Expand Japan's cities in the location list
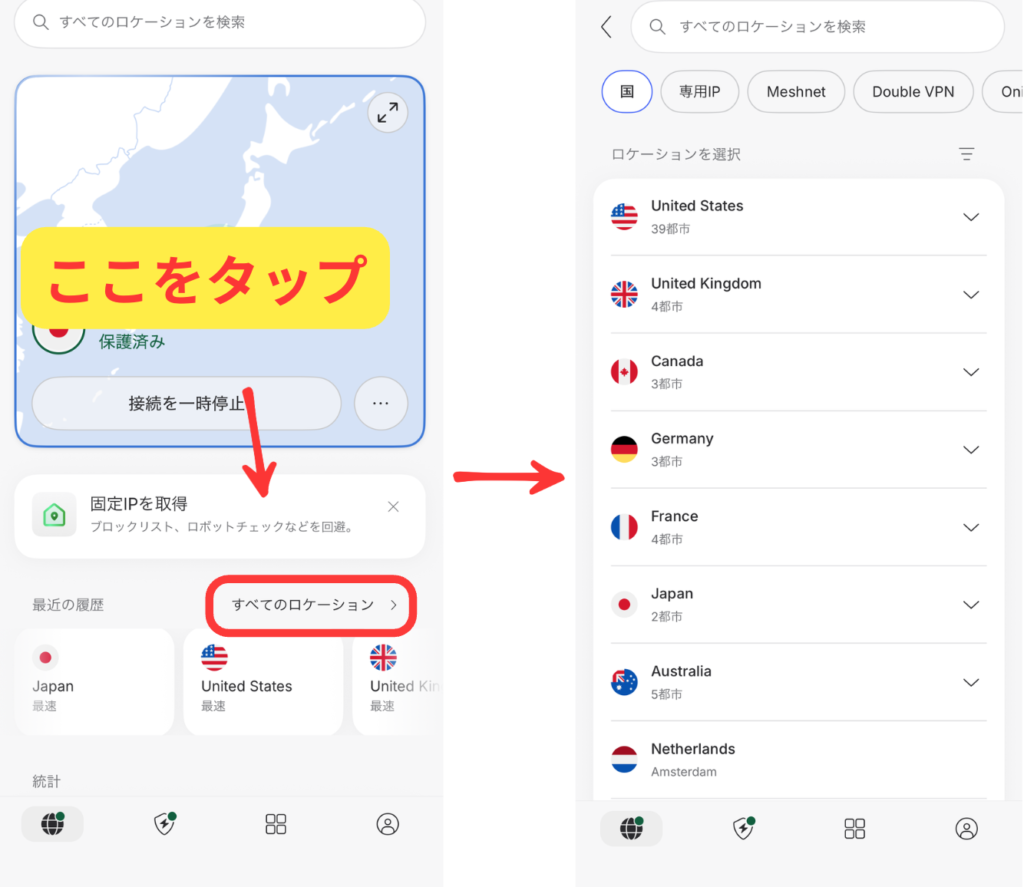1024x887 pixels. [x=970, y=605]
